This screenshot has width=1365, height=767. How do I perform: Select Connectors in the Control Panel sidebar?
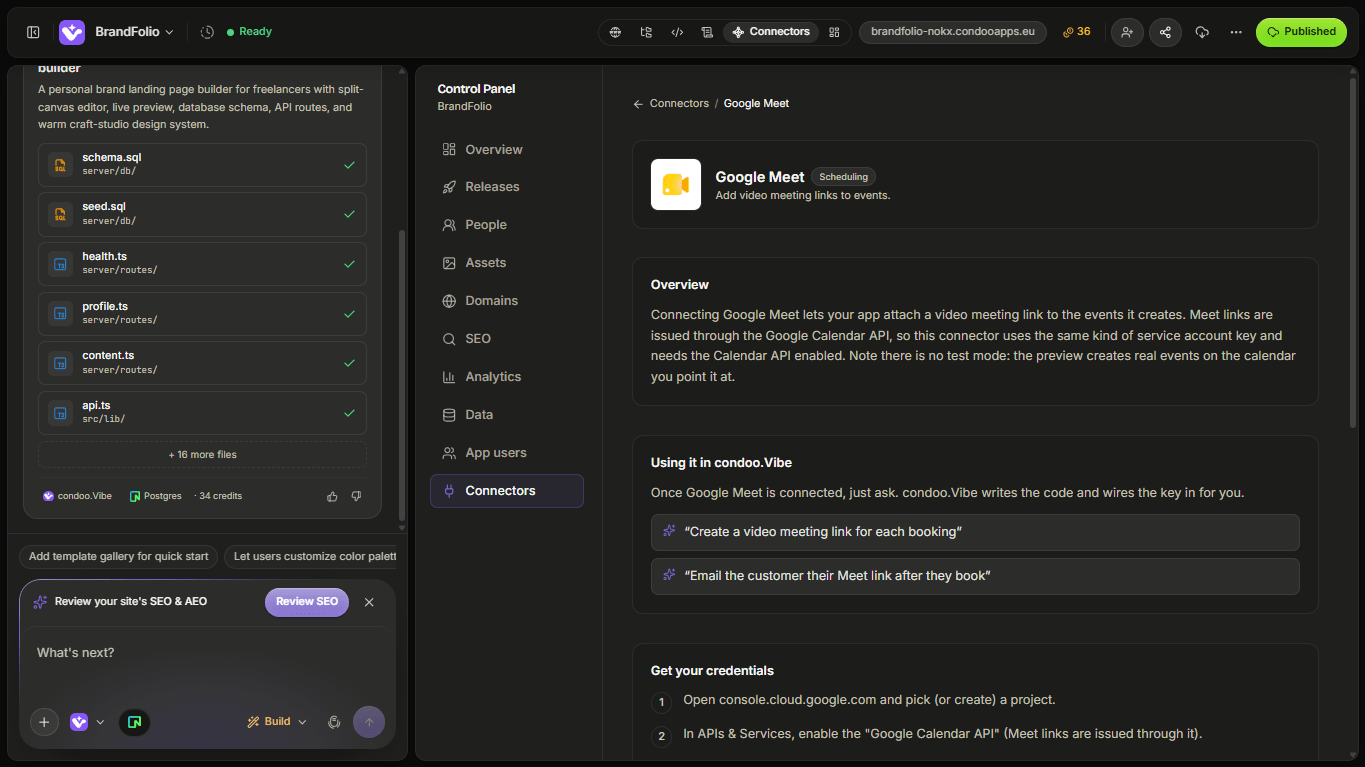[x=507, y=491]
